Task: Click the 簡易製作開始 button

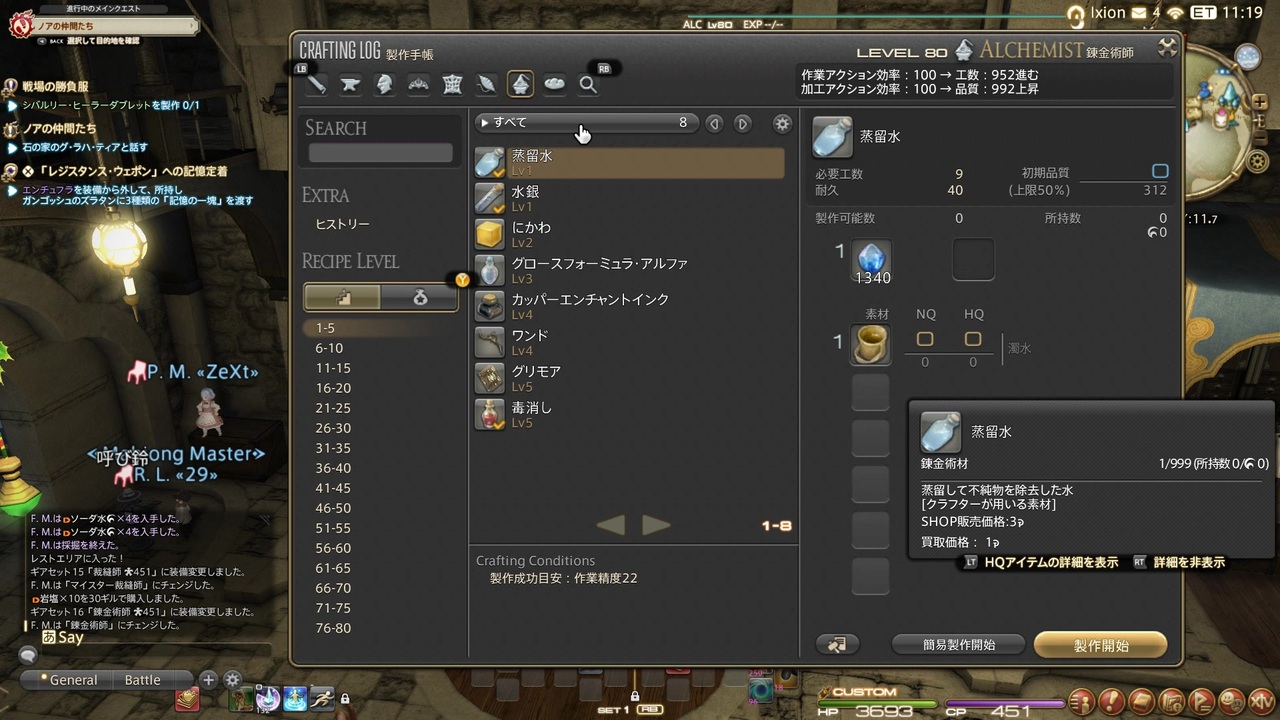Action: coord(959,645)
